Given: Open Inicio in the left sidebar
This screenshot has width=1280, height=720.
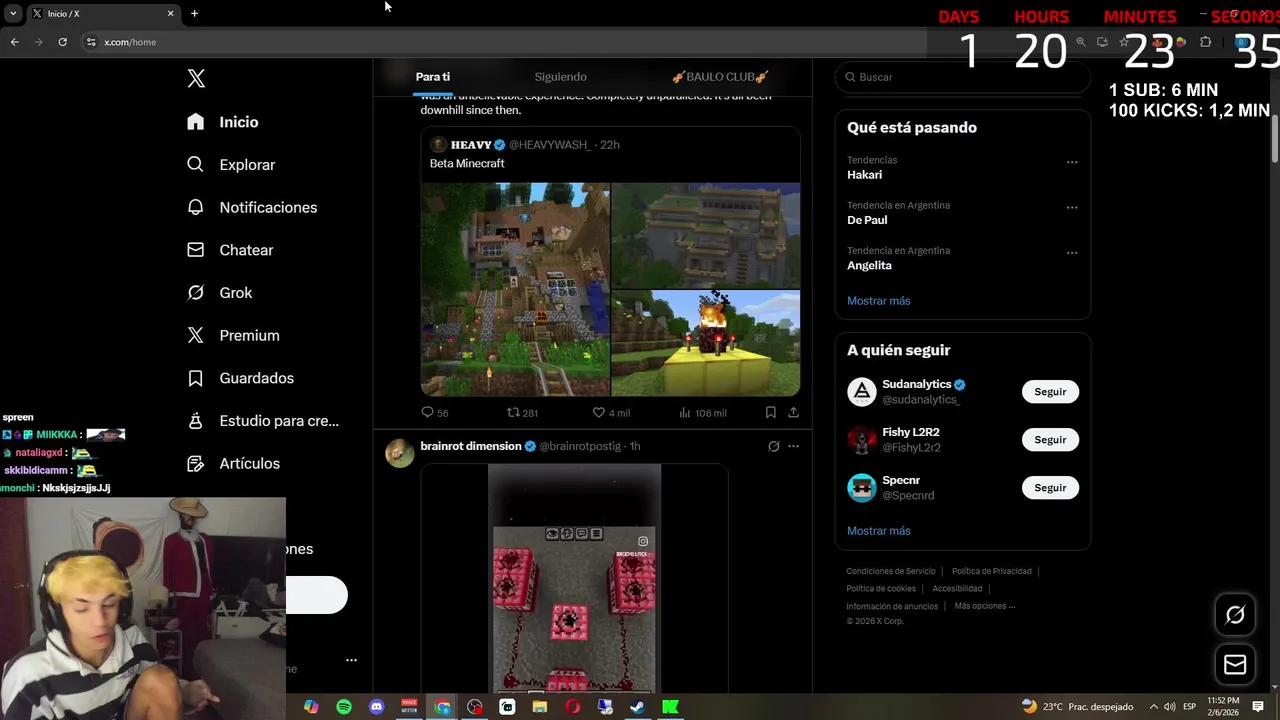Looking at the screenshot, I should click(x=224, y=122).
